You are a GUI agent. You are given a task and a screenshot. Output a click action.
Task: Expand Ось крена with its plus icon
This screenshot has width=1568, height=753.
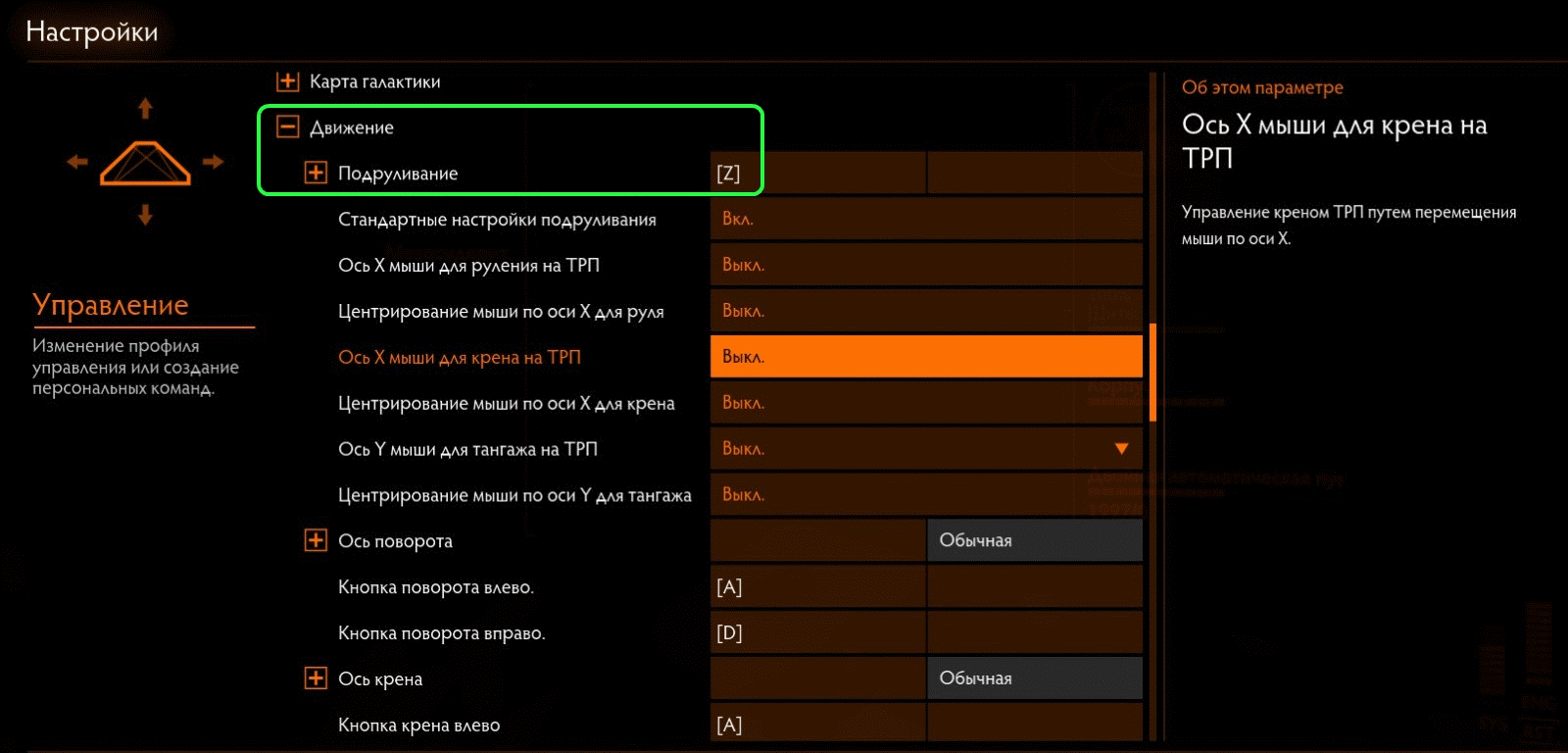pyautogui.click(x=316, y=678)
